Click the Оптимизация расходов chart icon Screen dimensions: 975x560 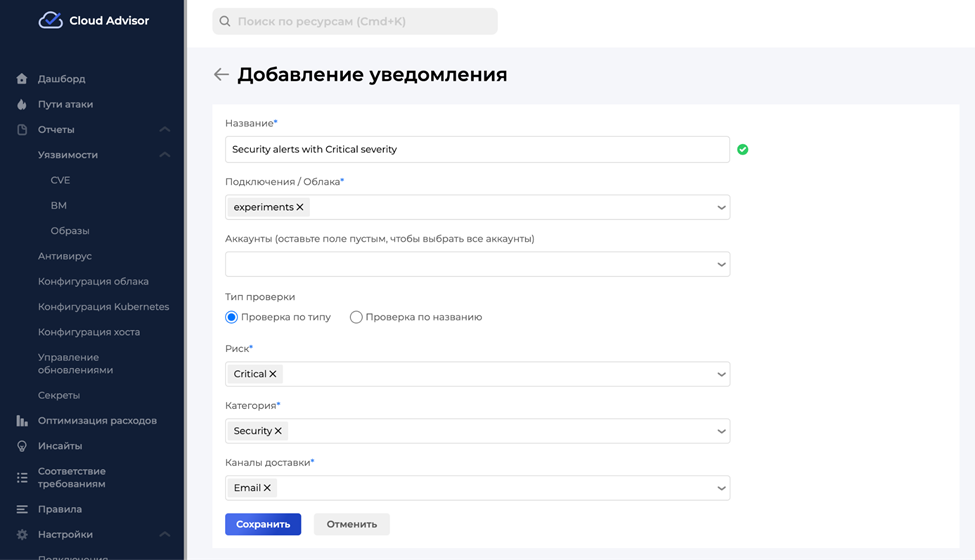point(22,421)
